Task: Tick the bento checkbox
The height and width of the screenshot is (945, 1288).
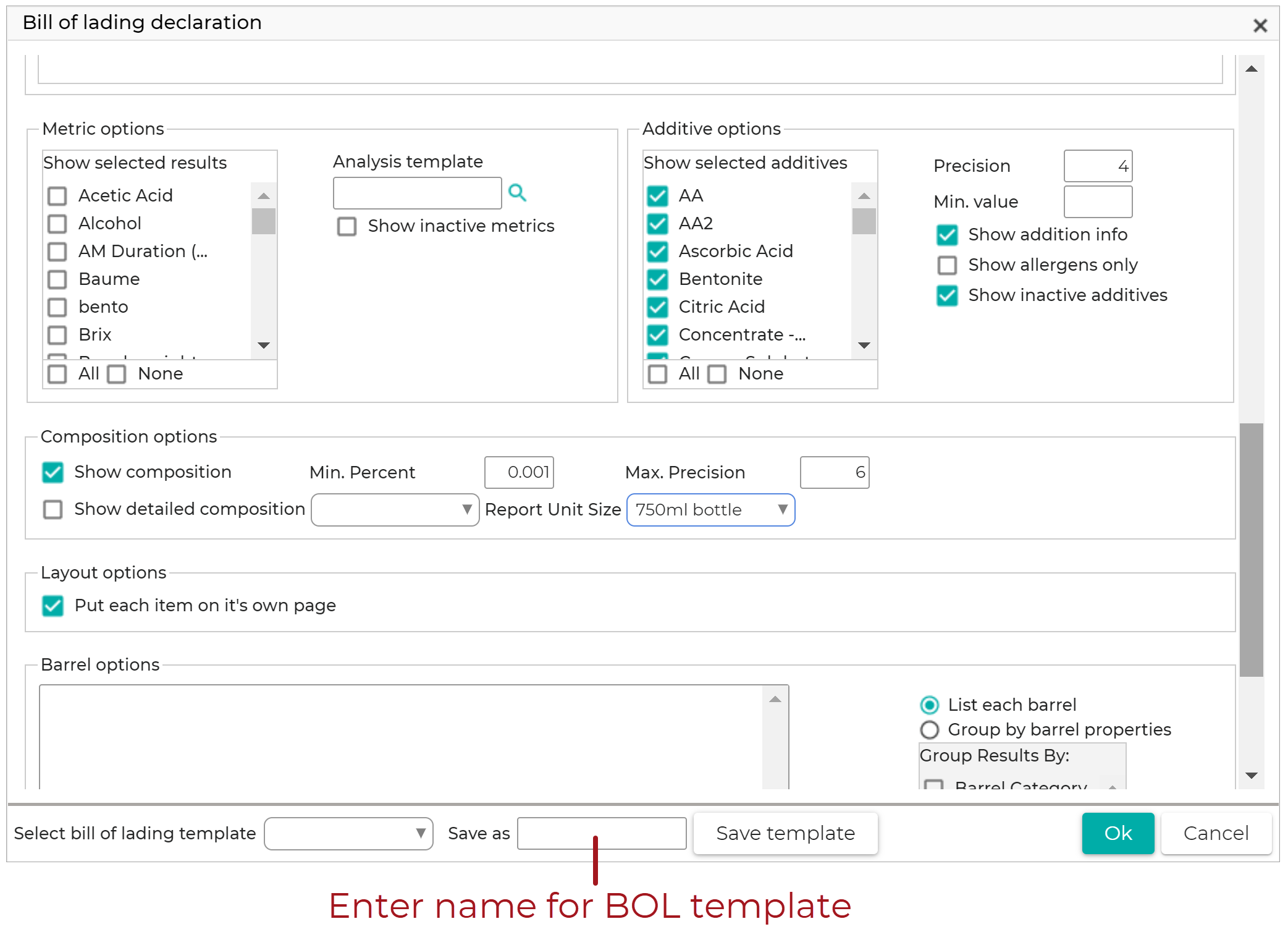Action: point(57,307)
